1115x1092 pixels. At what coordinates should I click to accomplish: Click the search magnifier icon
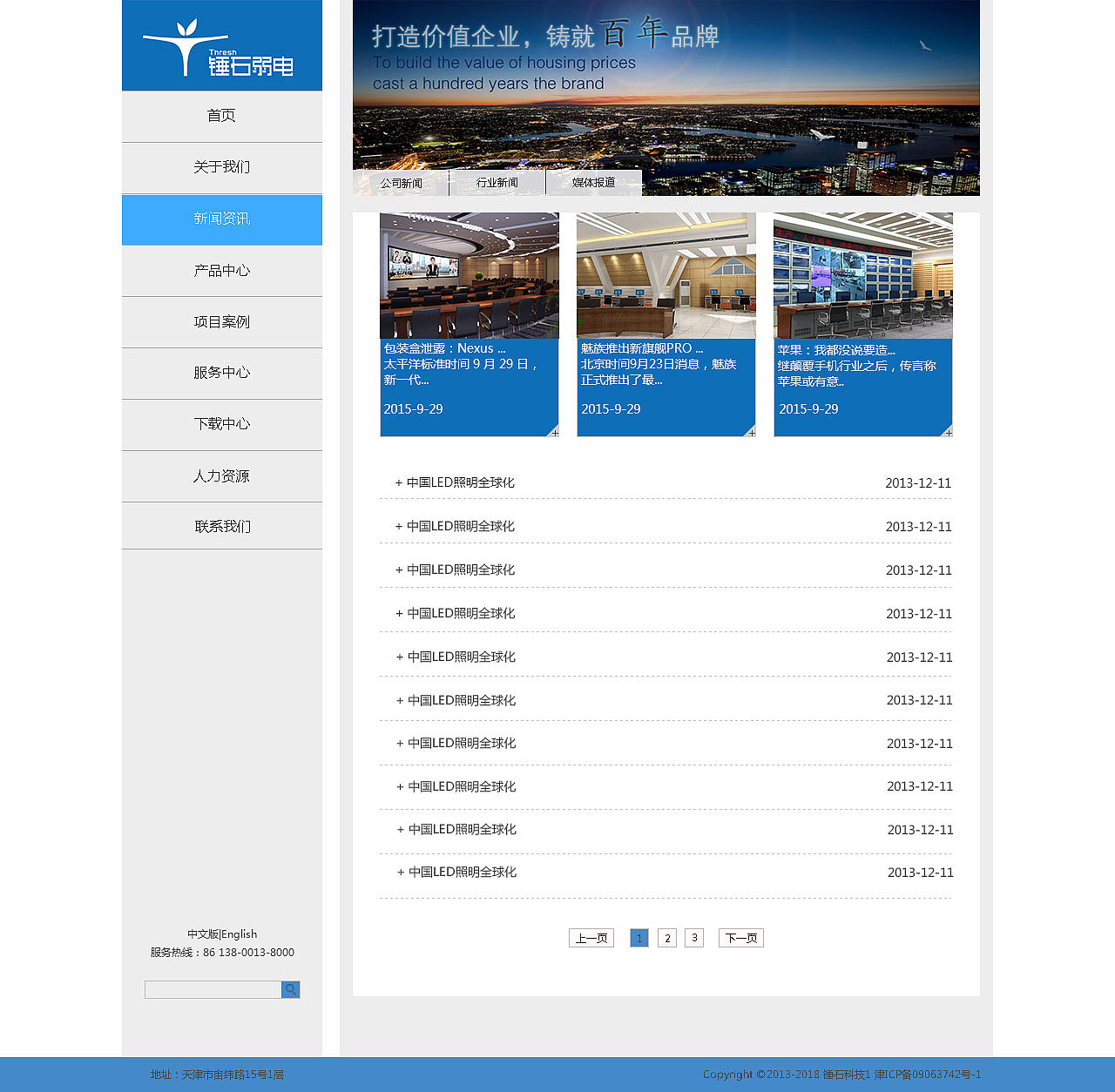pos(290,989)
